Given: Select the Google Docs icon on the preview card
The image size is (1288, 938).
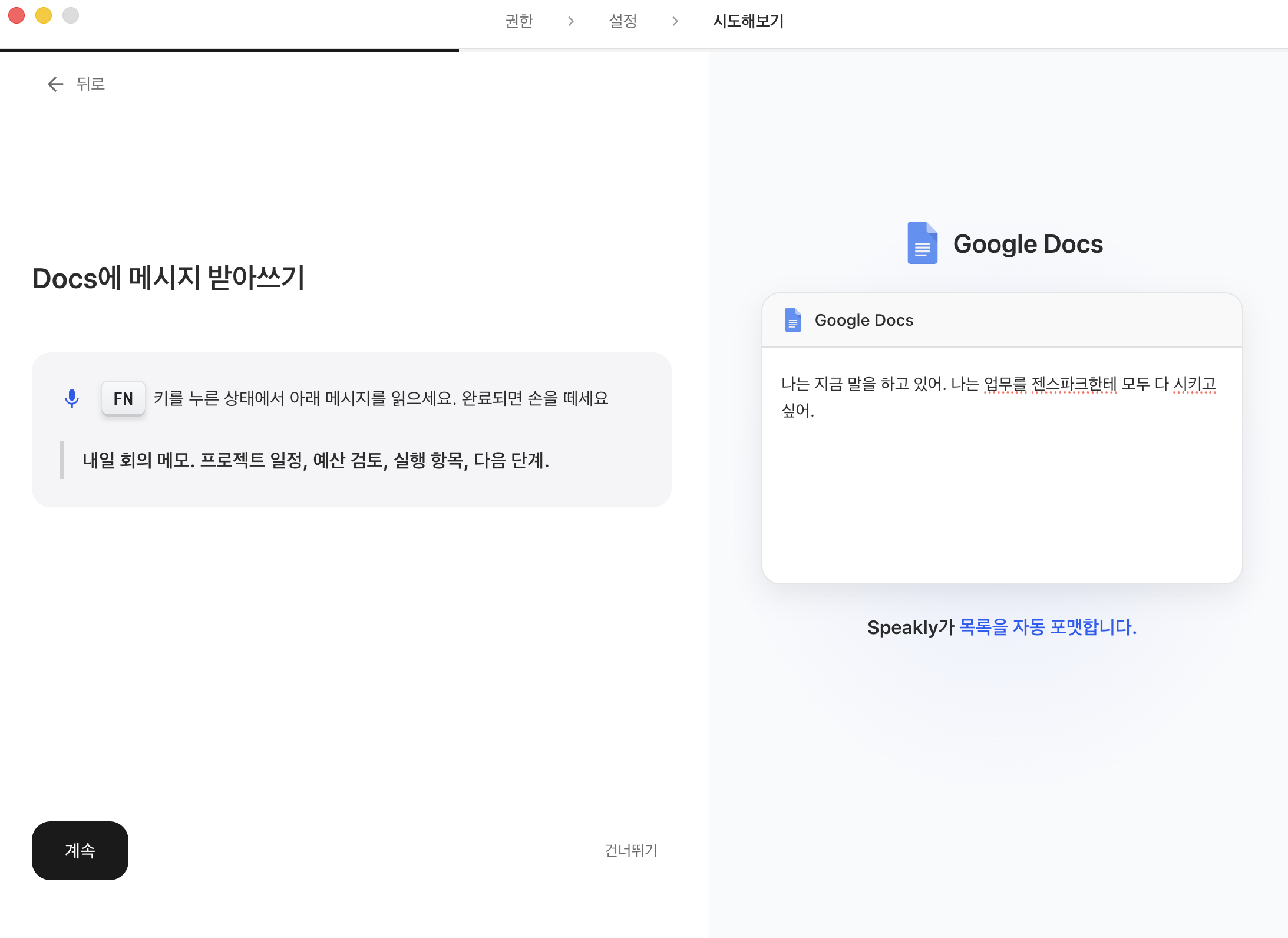Looking at the screenshot, I should 792,320.
